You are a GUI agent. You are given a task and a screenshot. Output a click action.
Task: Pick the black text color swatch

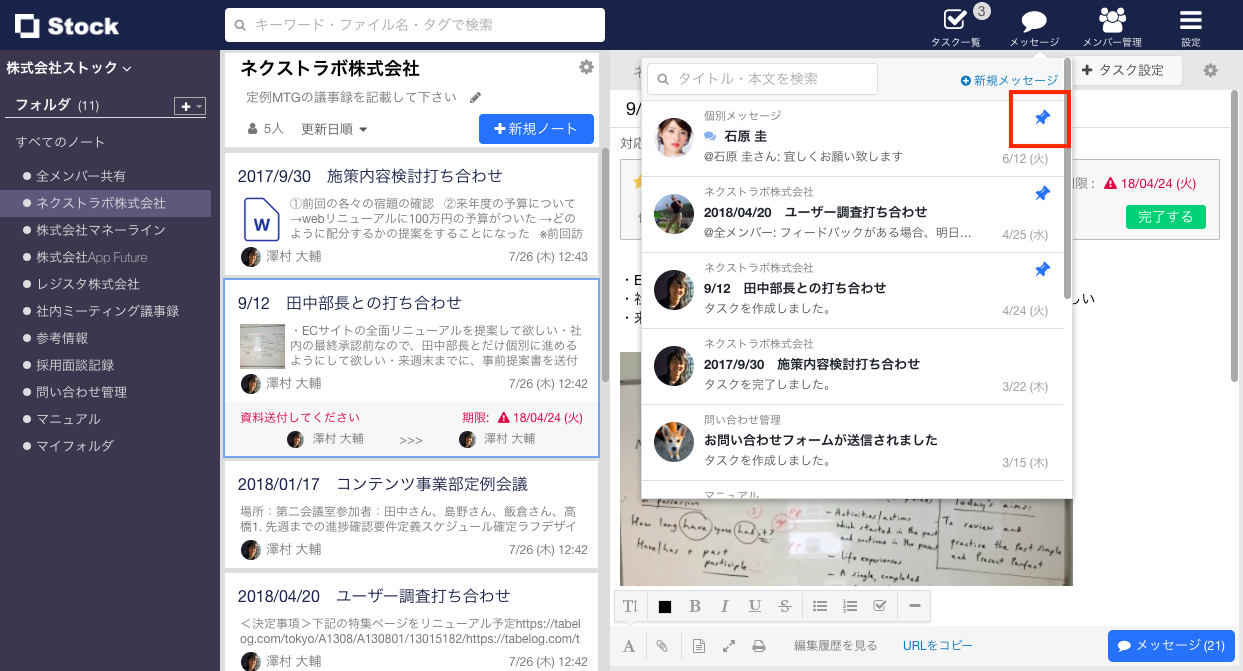tap(665, 605)
